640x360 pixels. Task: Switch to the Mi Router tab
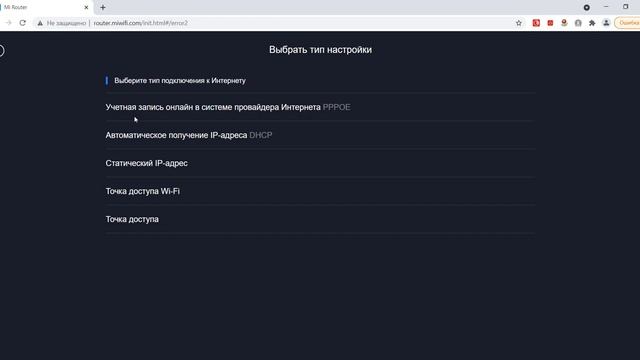pyautogui.click(x=44, y=7)
